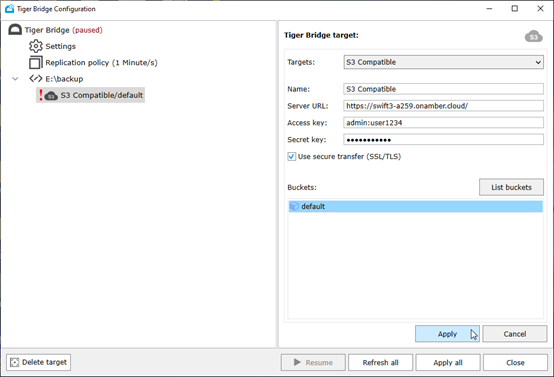
Task: Click the Delete target button
Action: [x=39, y=362]
